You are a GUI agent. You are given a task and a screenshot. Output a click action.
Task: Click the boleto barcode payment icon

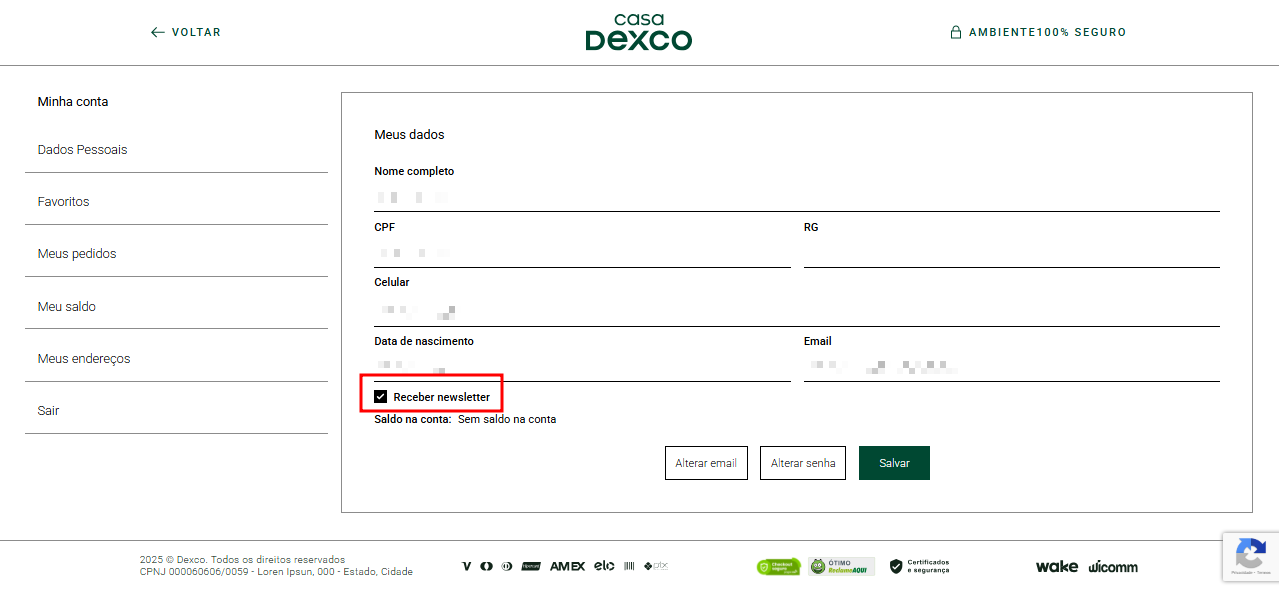629,566
